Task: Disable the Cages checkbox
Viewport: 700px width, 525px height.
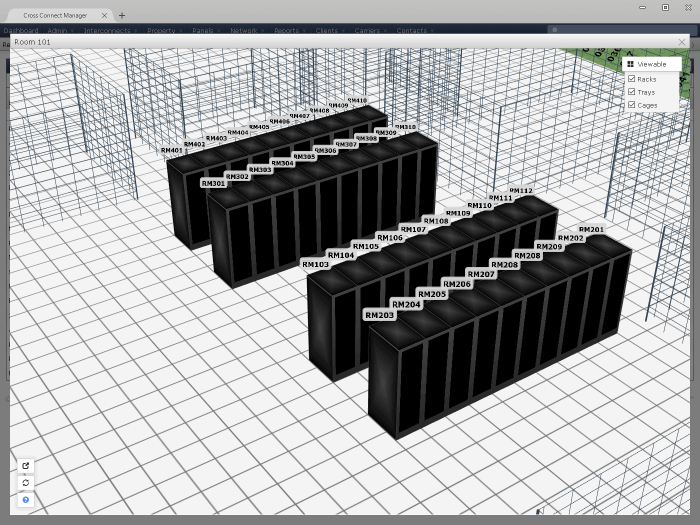Action: pyautogui.click(x=632, y=104)
